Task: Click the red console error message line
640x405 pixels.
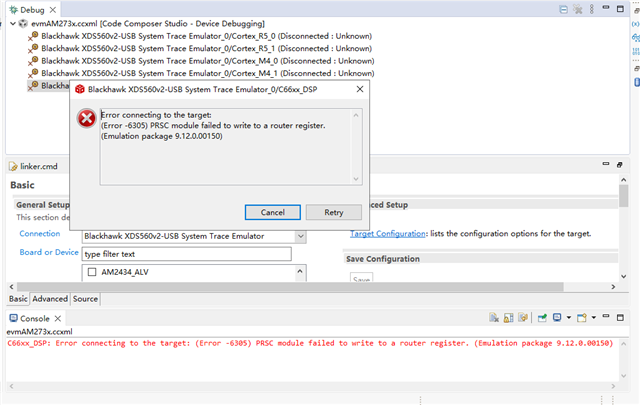Action: click(x=310, y=343)
